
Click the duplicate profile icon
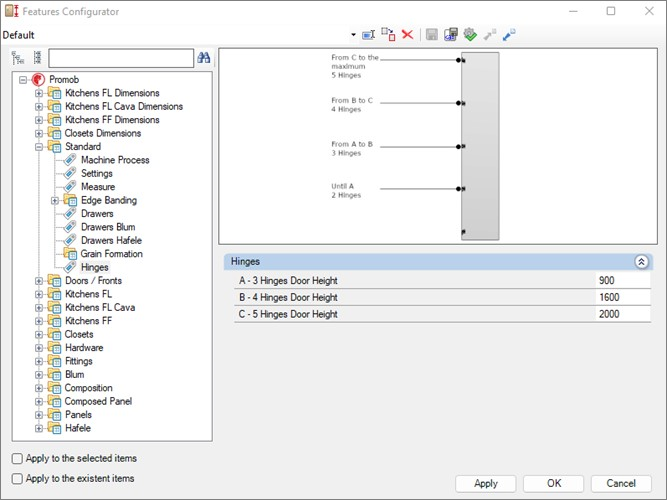click(388, 34)
